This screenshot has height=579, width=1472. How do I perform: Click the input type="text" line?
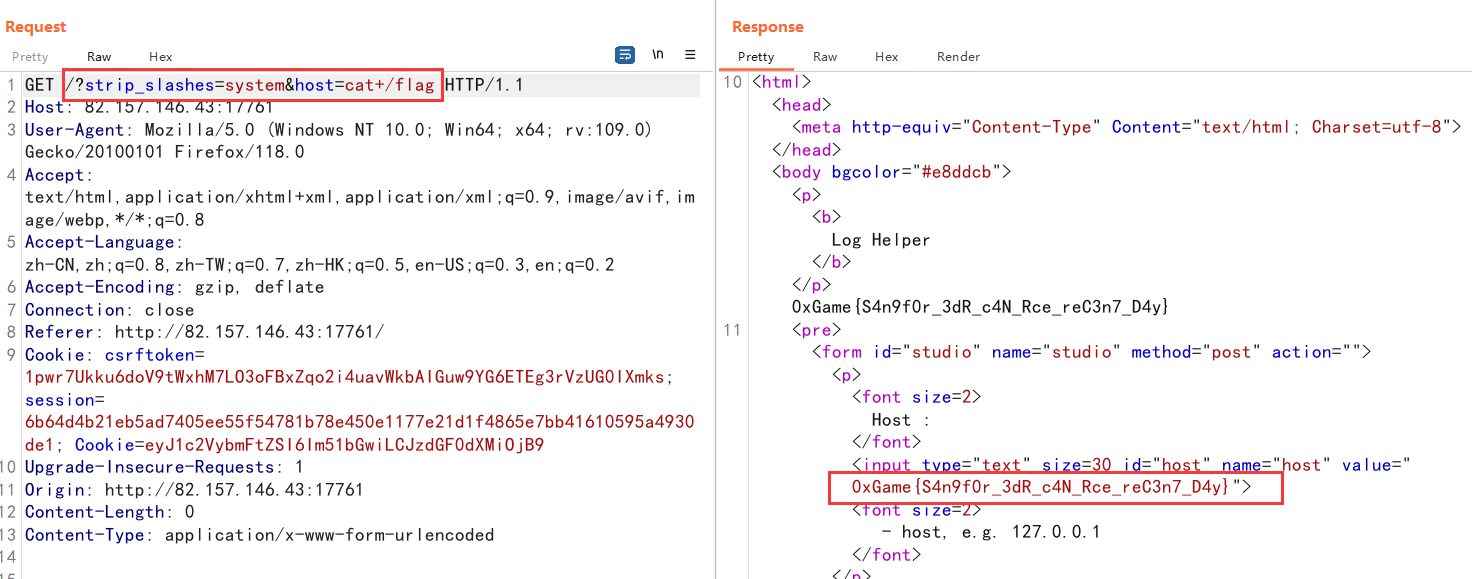1131,464
